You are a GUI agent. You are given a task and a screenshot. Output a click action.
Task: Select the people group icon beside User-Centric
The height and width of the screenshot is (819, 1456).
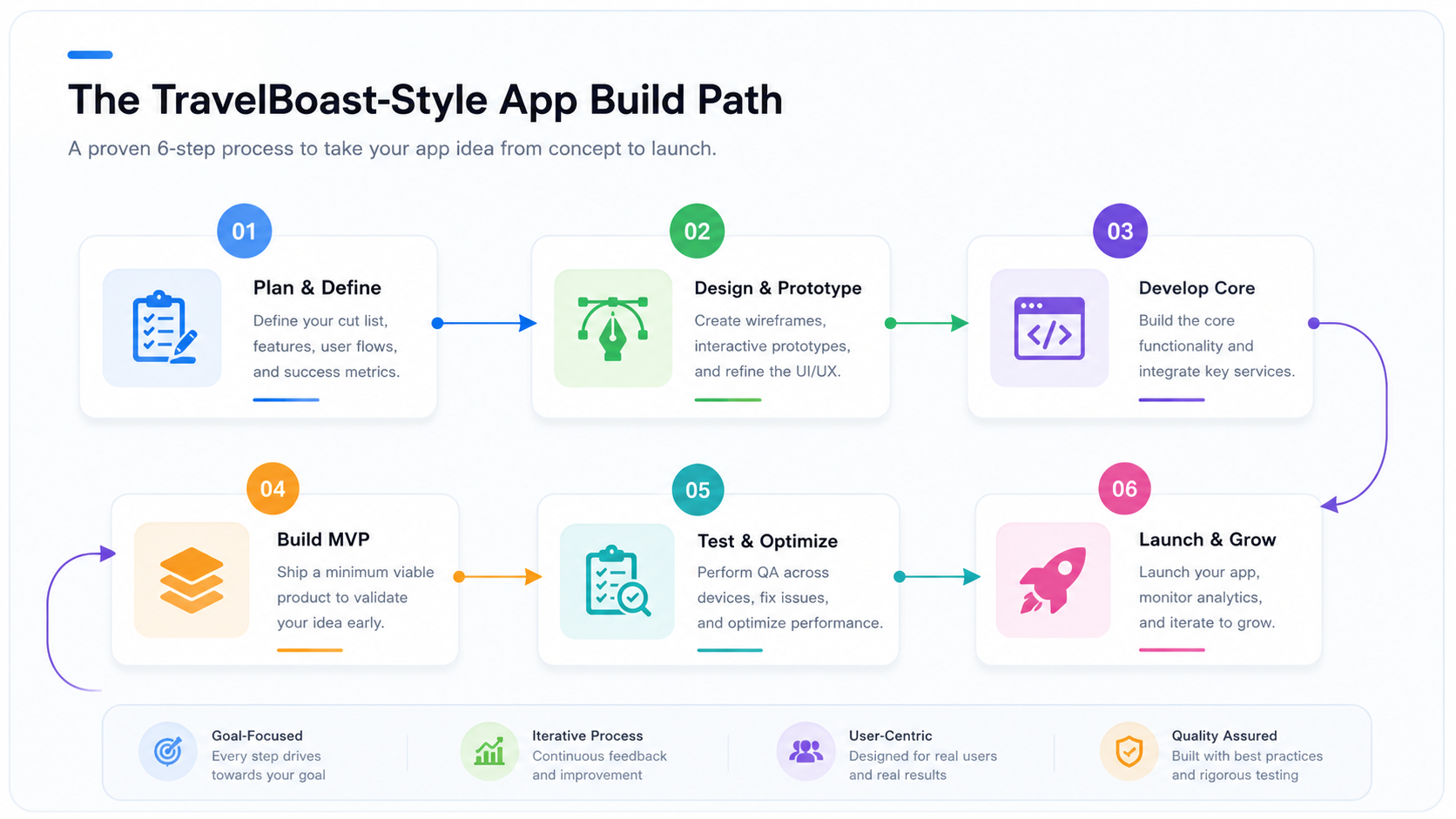tap(806, 750)
